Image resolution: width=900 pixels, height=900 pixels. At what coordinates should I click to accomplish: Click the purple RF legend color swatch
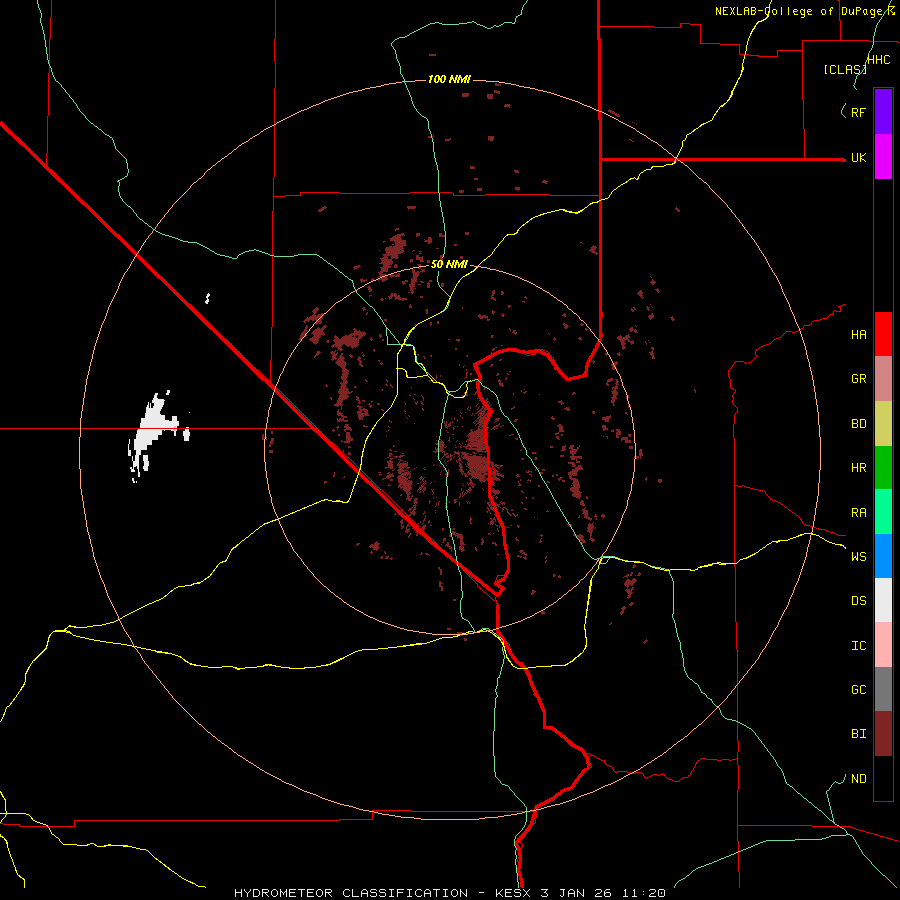tap(883, 112)
